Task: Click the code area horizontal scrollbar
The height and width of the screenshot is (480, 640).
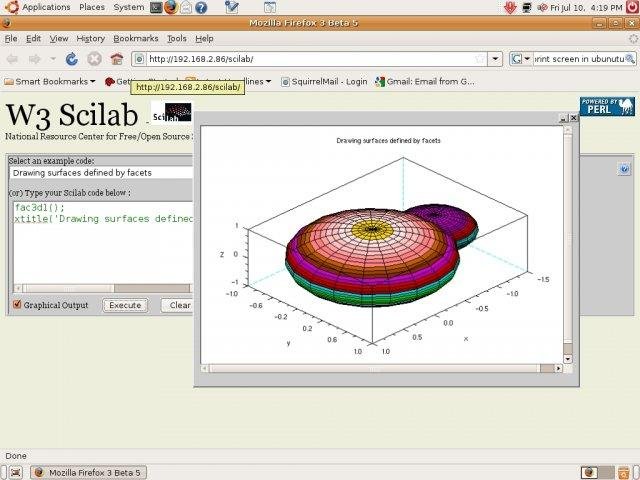Action: point(103,288)
